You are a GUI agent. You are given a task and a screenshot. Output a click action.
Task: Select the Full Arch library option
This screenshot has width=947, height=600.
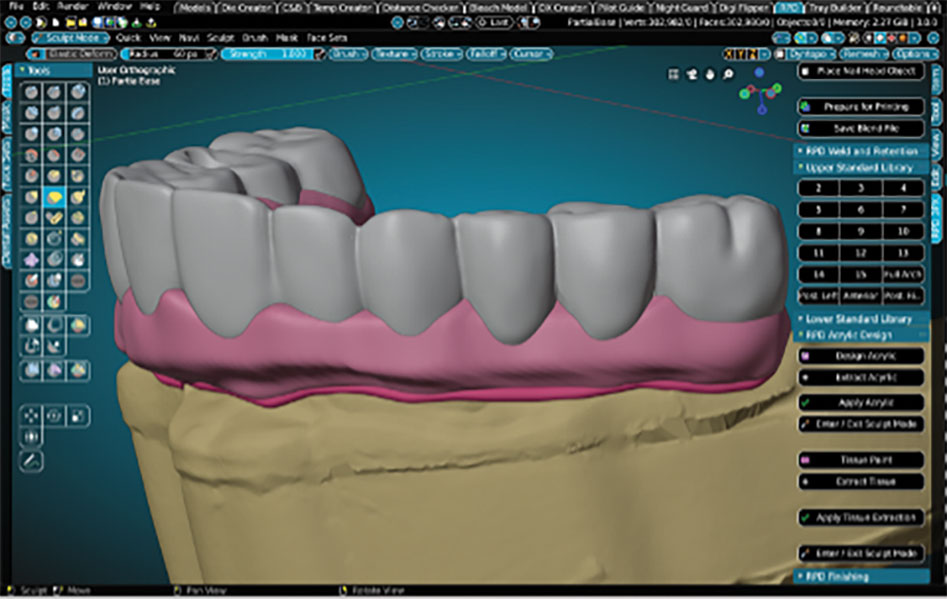click(903, 274)
